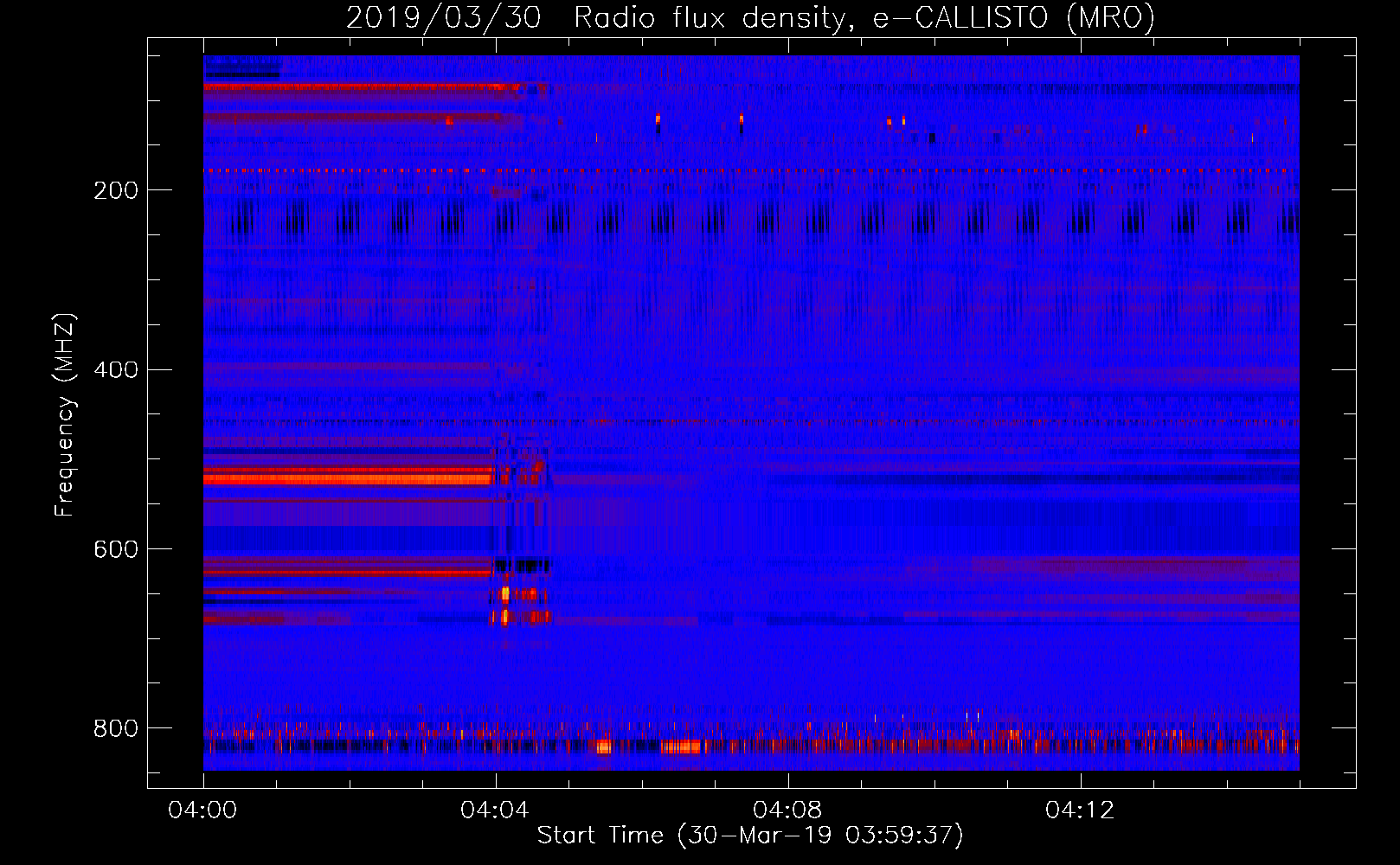Click the 04:00 time tick label
1400x865 pixels.
(202, 811)
